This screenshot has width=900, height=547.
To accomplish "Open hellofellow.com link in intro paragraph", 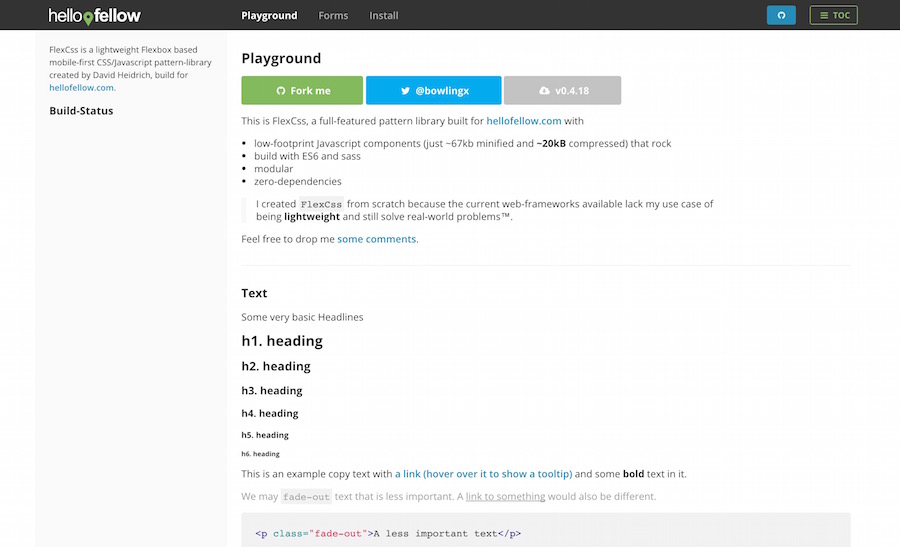I will pos(523,121).
